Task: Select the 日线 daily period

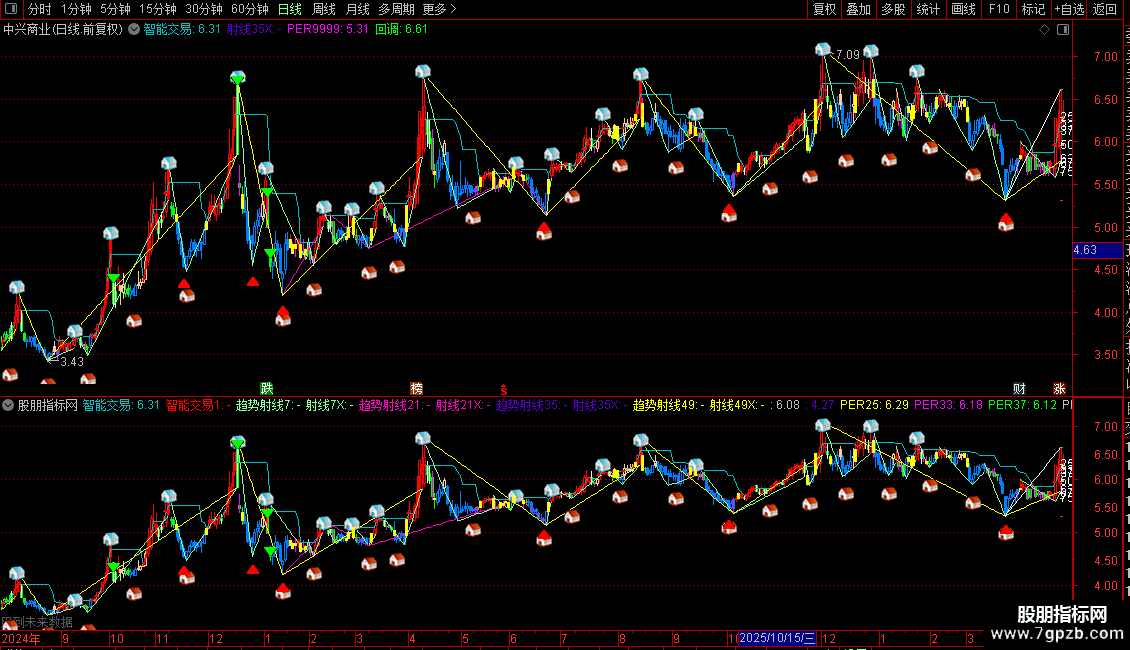Action: (290, 9)
